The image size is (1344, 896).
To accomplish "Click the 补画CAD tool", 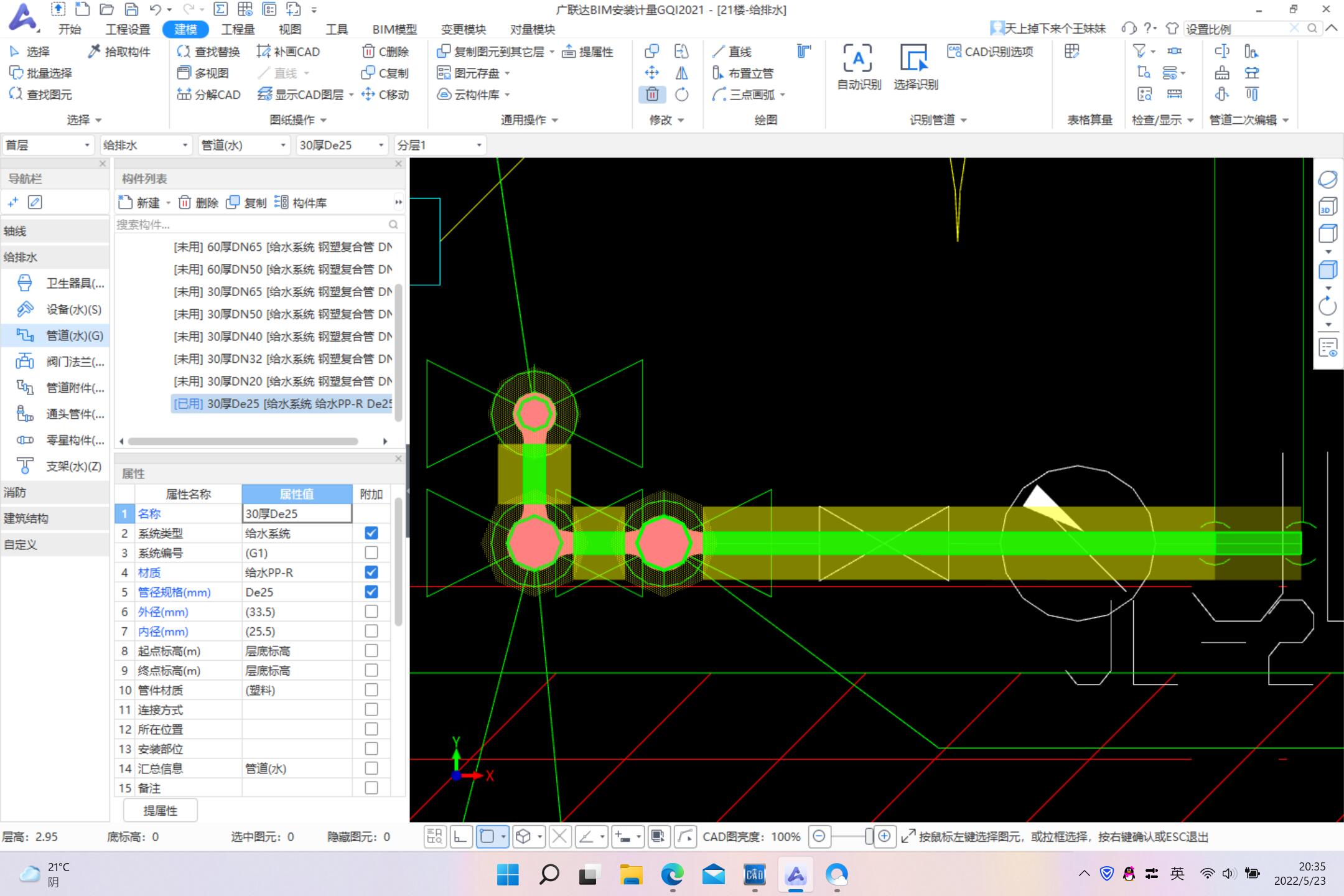I will [289, 52].
